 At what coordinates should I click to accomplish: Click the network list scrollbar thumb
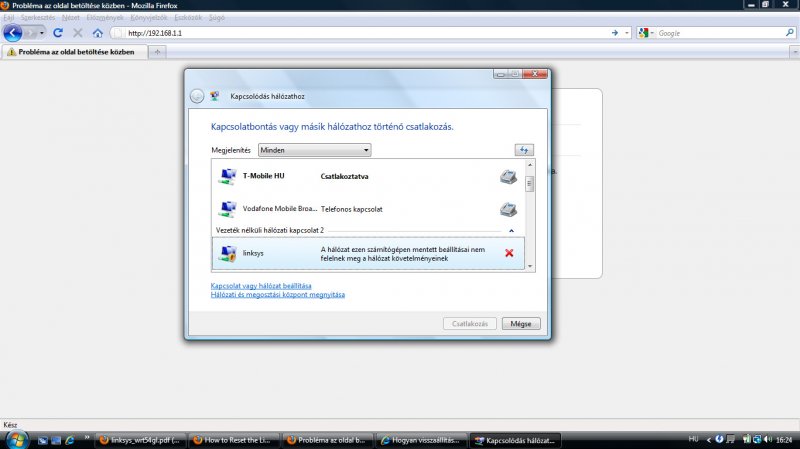point(530,183)
